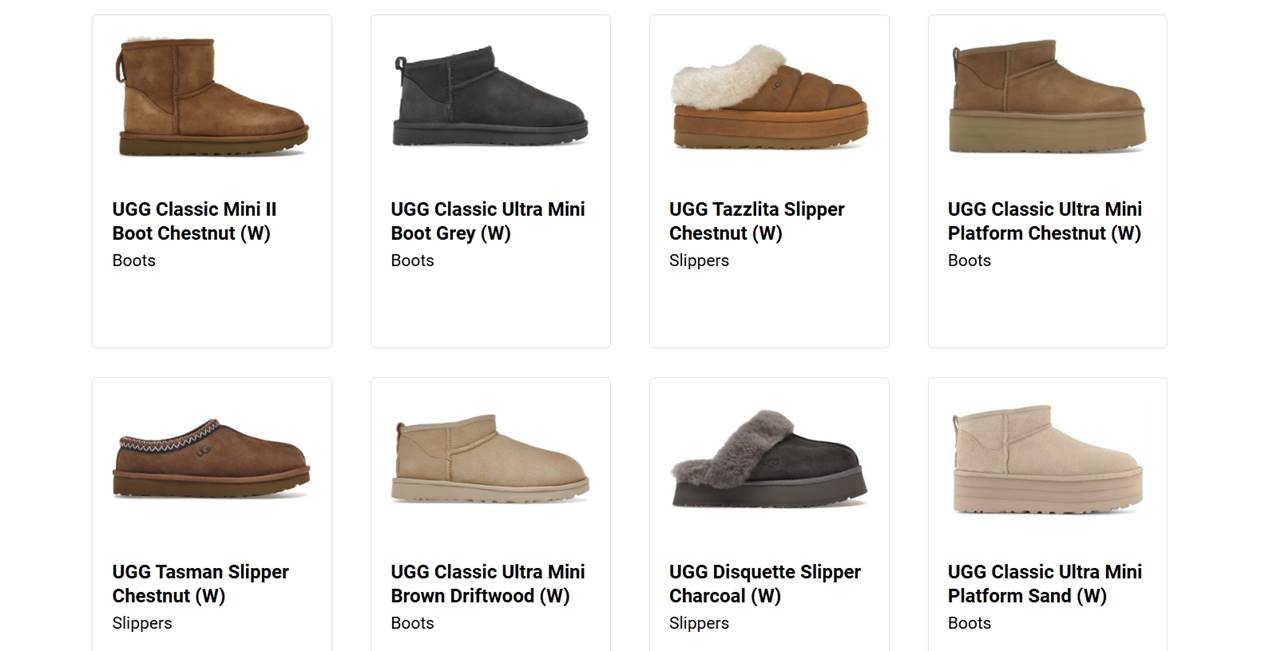Select the Tazzlita Slipper Chestnut product image
This screenshot has height=651, width=1280.
coord(768,97)
